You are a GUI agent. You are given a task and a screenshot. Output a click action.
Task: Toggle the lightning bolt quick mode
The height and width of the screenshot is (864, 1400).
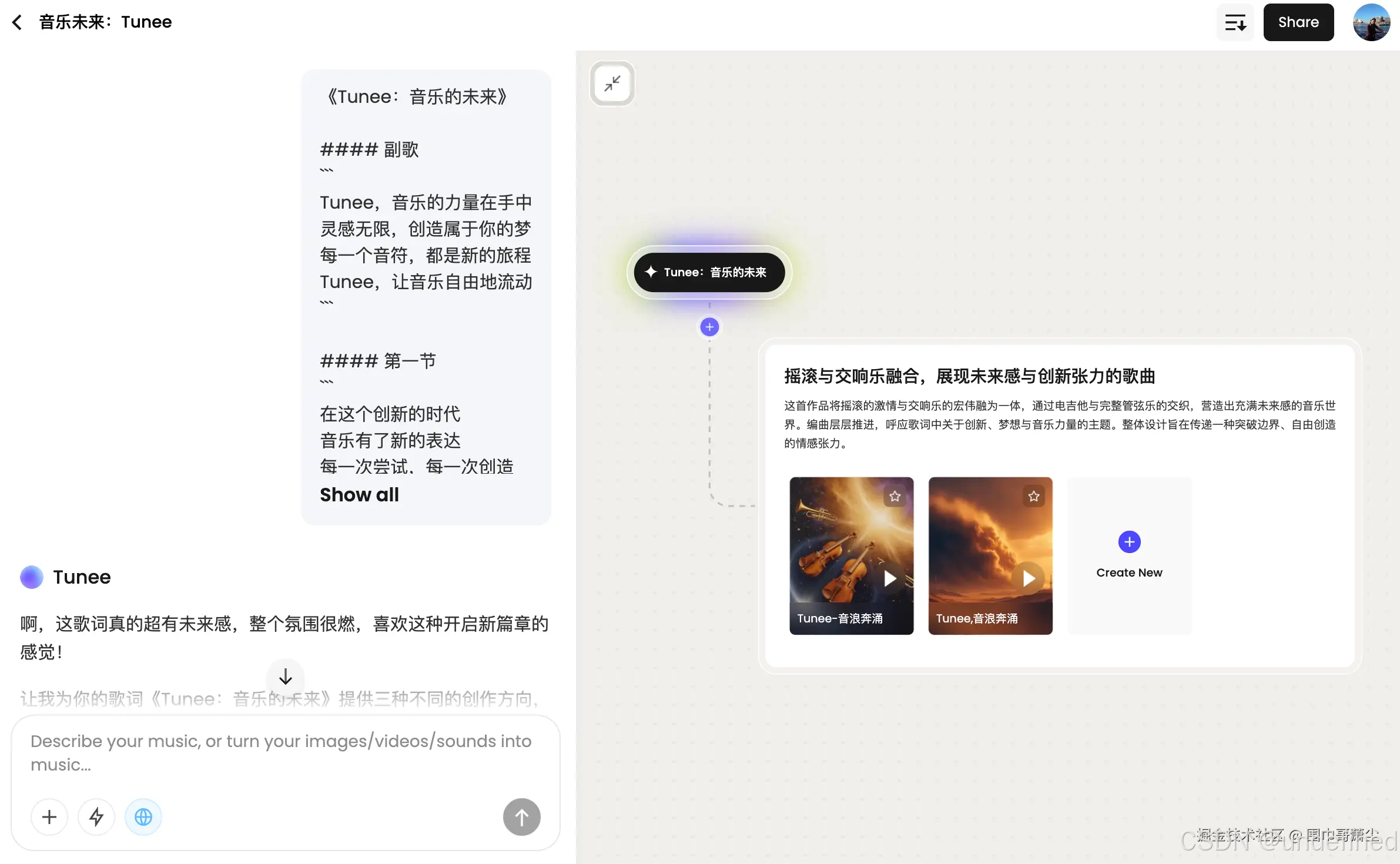click(96, 817)
